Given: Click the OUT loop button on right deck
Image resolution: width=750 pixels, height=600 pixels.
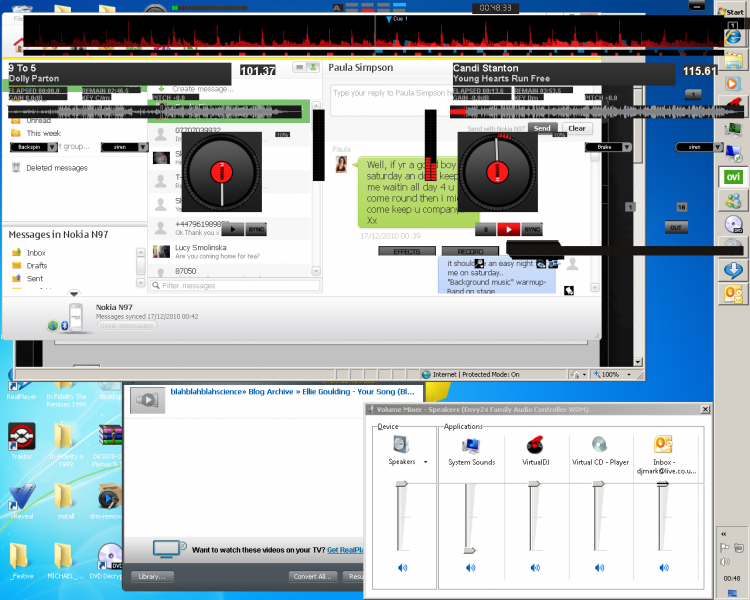Looking at the screenshot, I should [676, 228].
